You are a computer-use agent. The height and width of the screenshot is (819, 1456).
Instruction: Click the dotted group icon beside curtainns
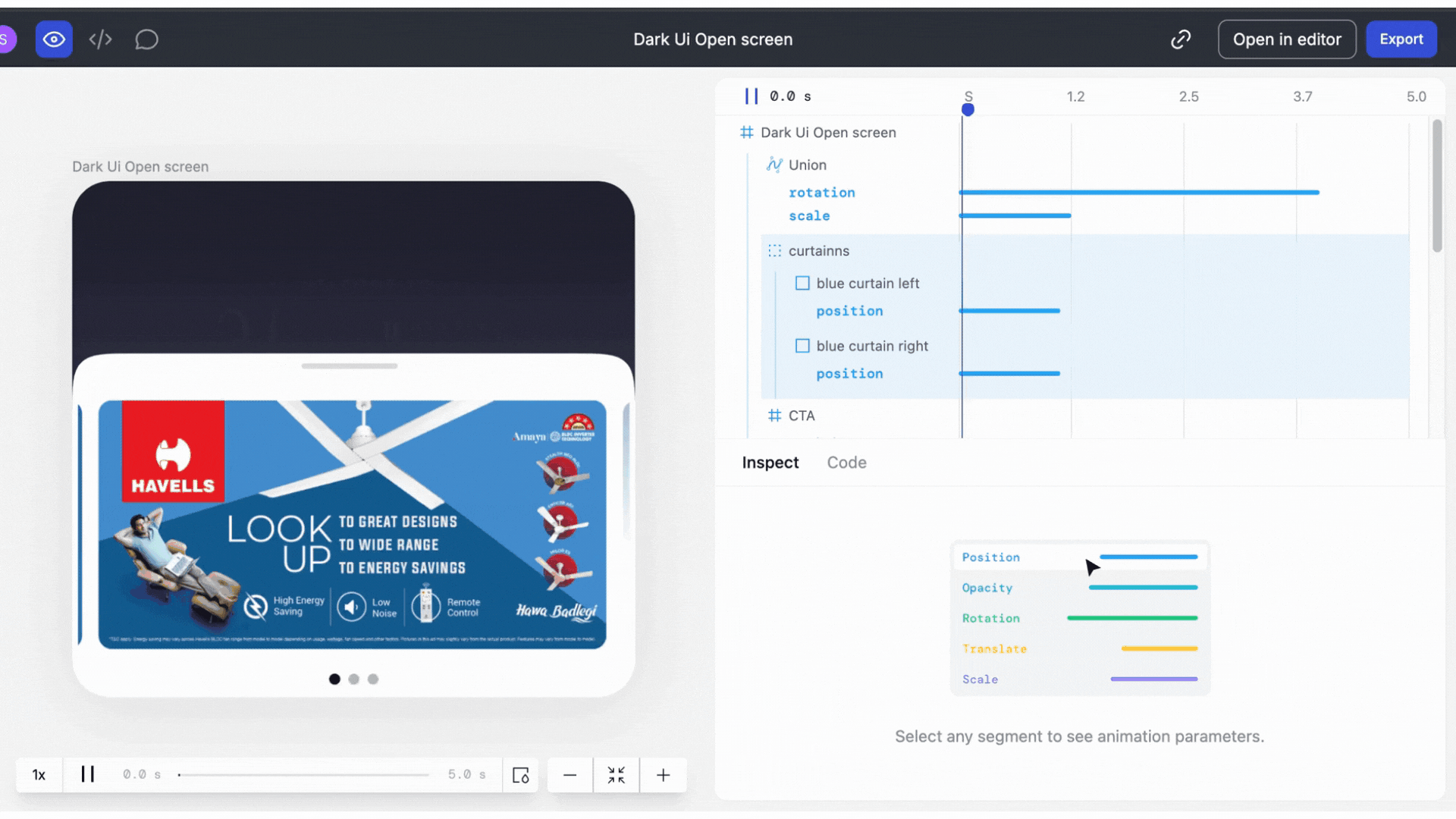click(x=774, y=251)
